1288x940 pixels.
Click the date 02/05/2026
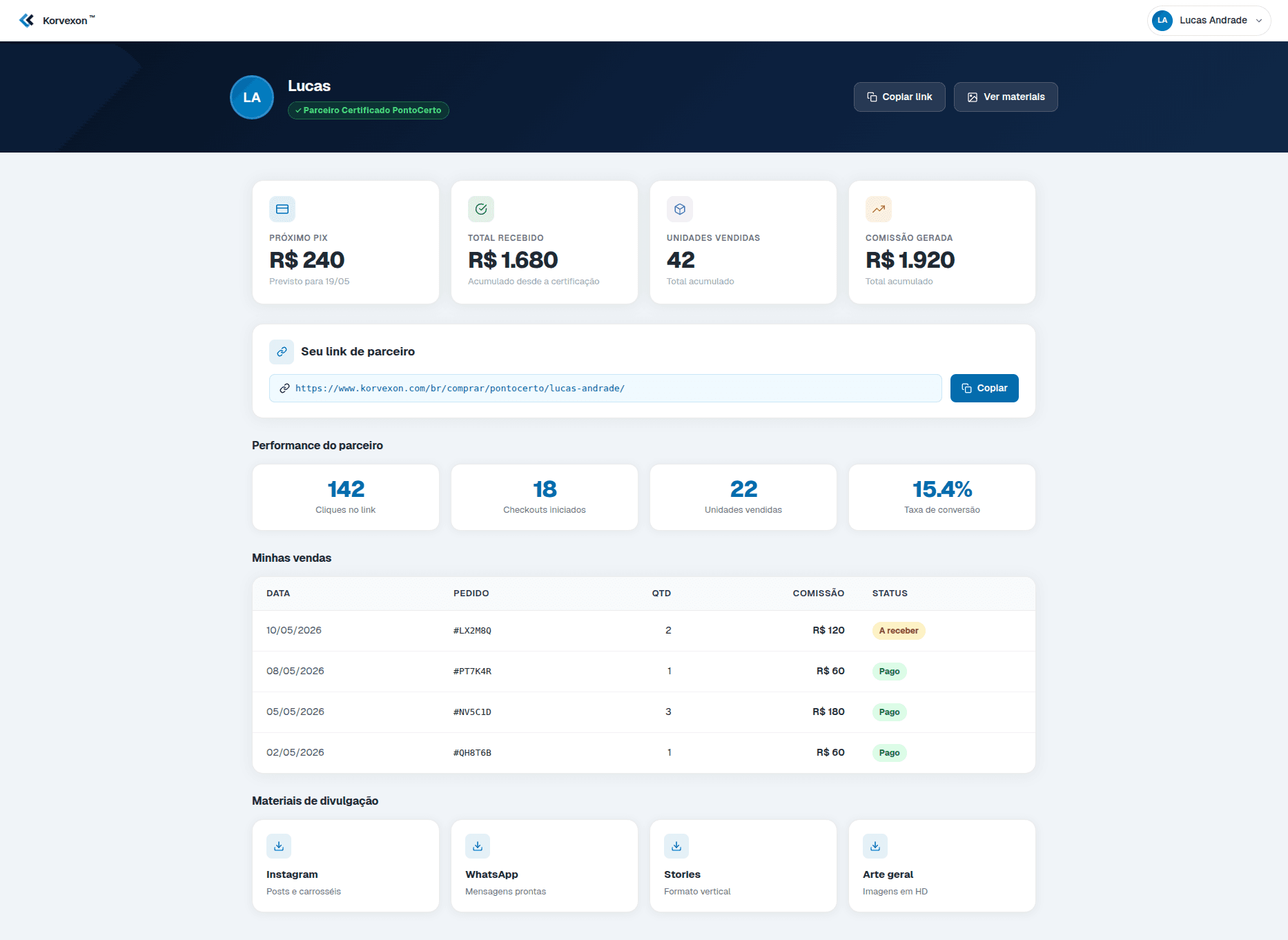pyautogui.click(x=295, y=752)
